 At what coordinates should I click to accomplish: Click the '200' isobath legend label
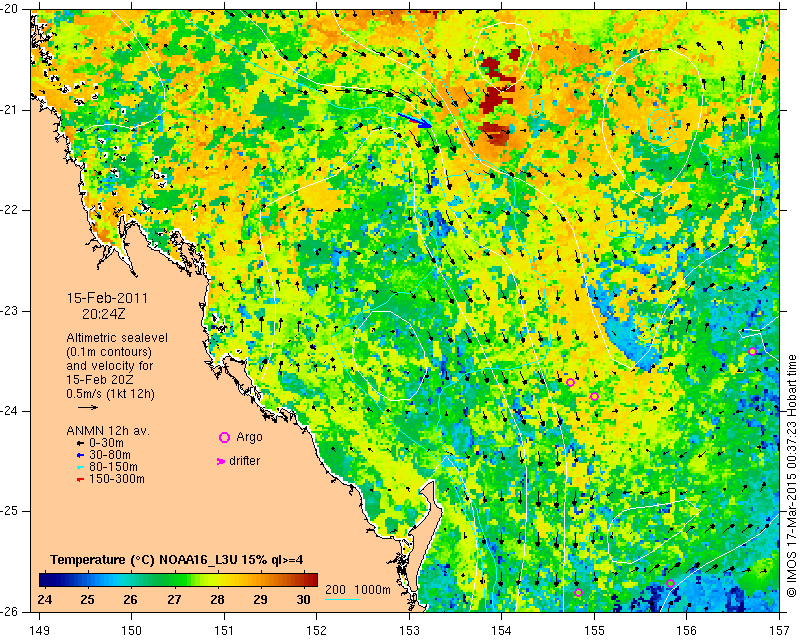pyautogui.click(x=335, y=590)
